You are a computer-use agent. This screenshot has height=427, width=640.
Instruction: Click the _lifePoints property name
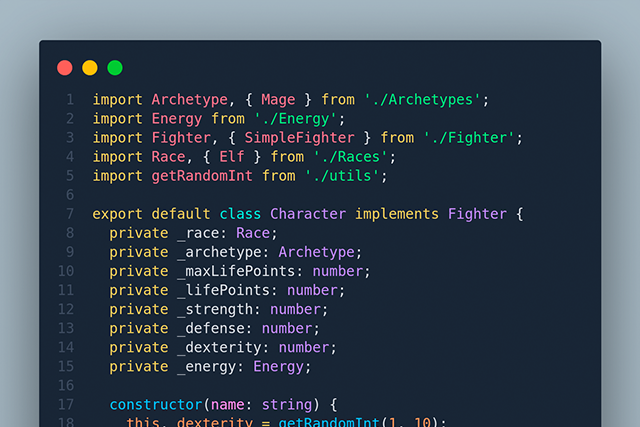pos(223,290)
